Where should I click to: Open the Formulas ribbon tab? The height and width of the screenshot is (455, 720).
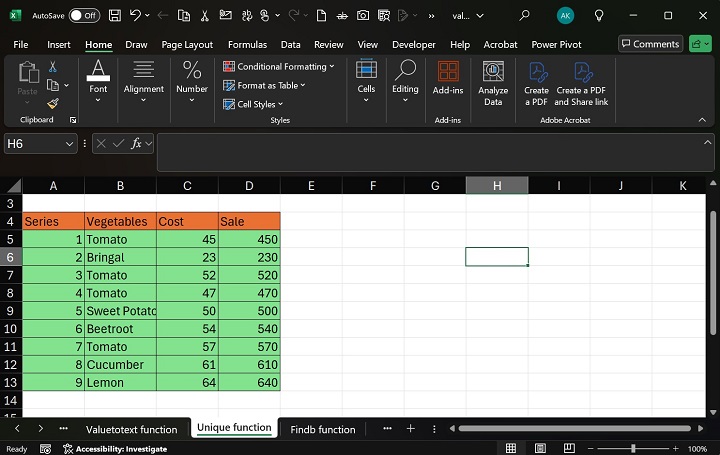click(x=247, y=45)
